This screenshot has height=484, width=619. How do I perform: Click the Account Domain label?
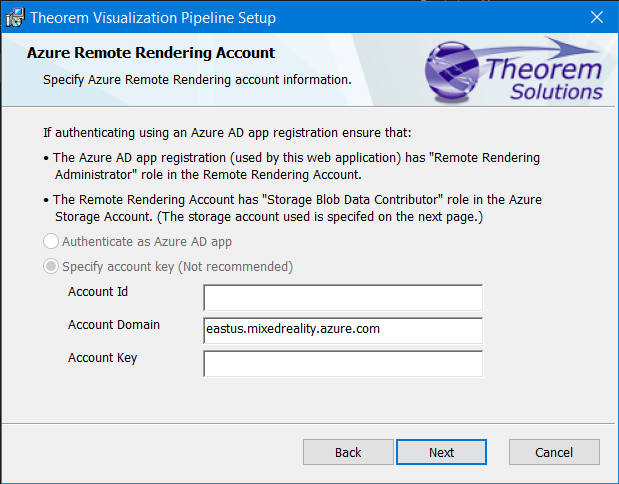click(114, 325)
